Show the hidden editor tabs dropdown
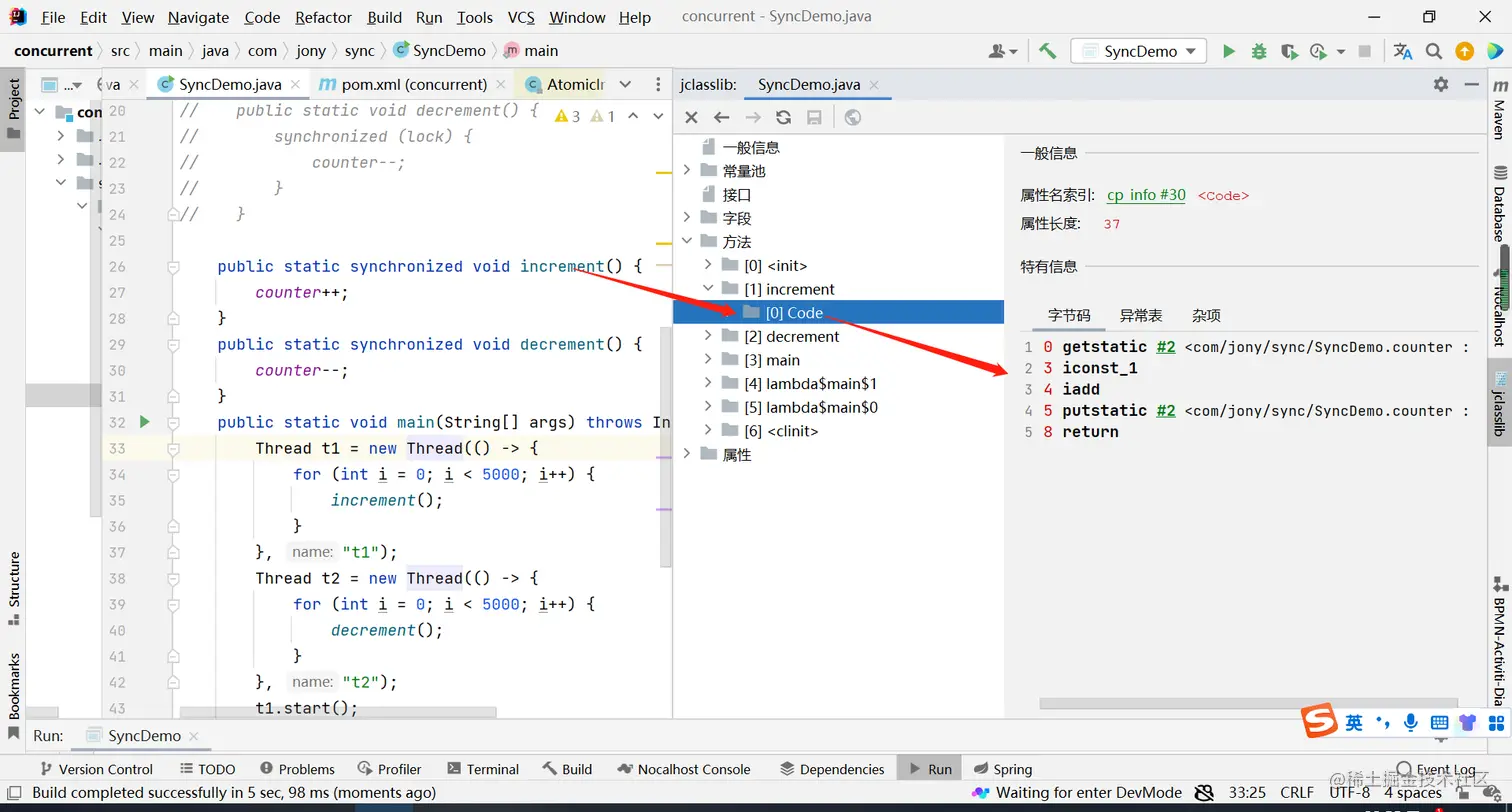Screen dimensions: 1512x812 point(625,85)
